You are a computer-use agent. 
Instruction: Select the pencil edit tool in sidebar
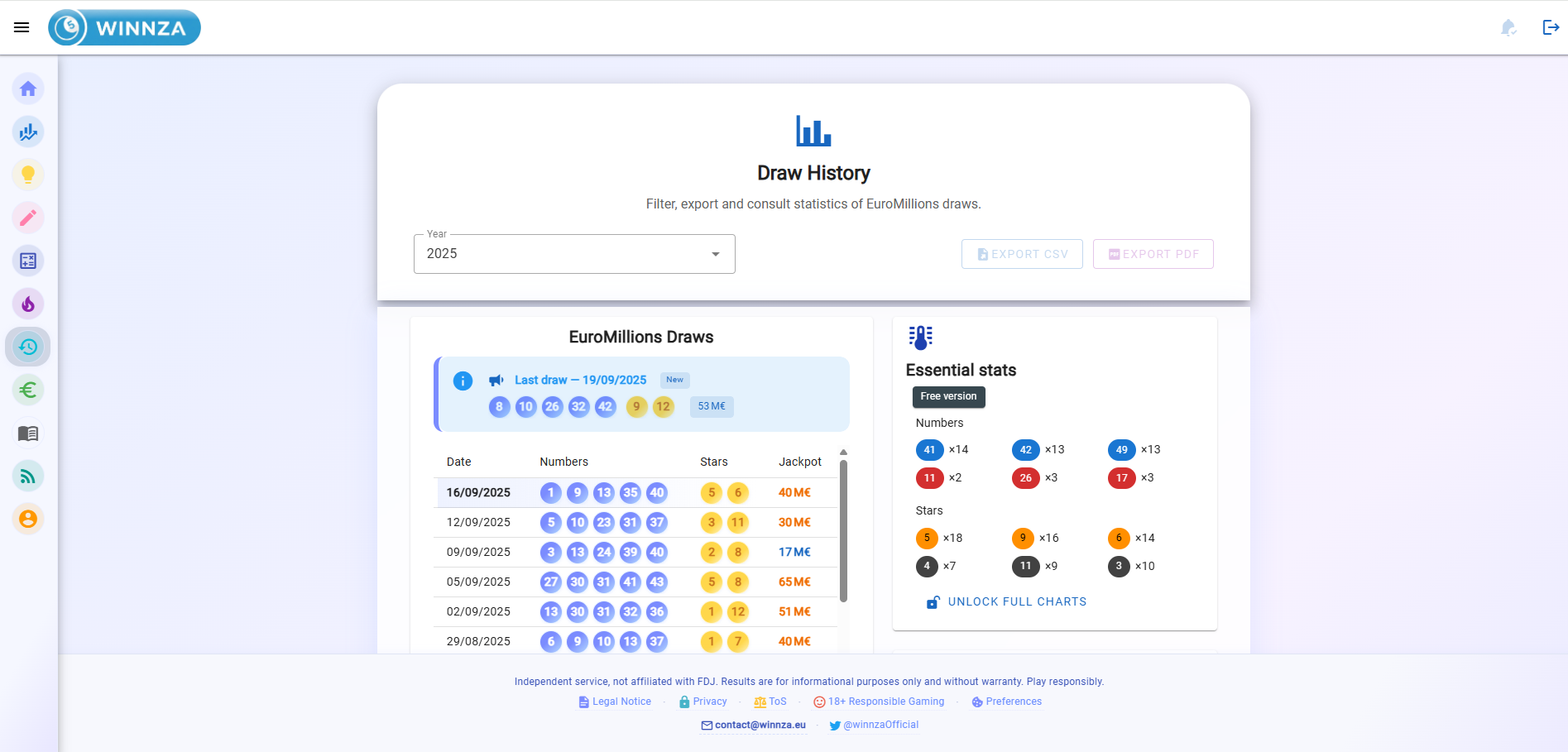pos(28,218)
